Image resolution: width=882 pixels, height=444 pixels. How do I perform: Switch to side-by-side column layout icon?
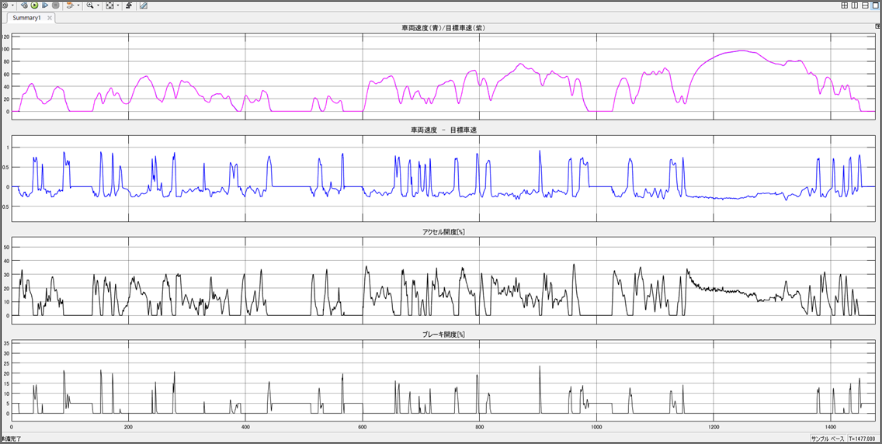click(854, 5)
